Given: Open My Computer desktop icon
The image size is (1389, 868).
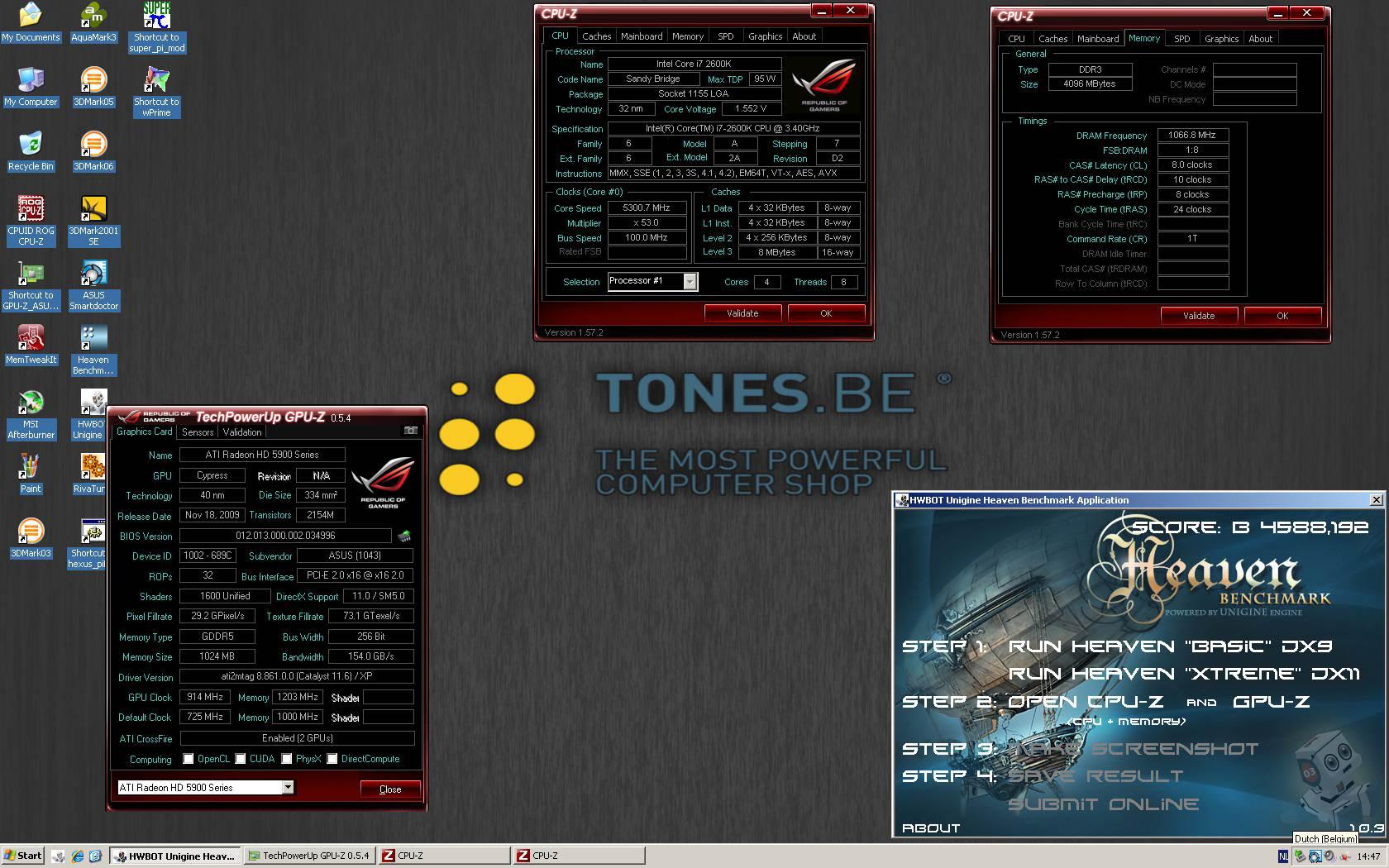Looking at the screenshot, I should click(x=31, y=87).
